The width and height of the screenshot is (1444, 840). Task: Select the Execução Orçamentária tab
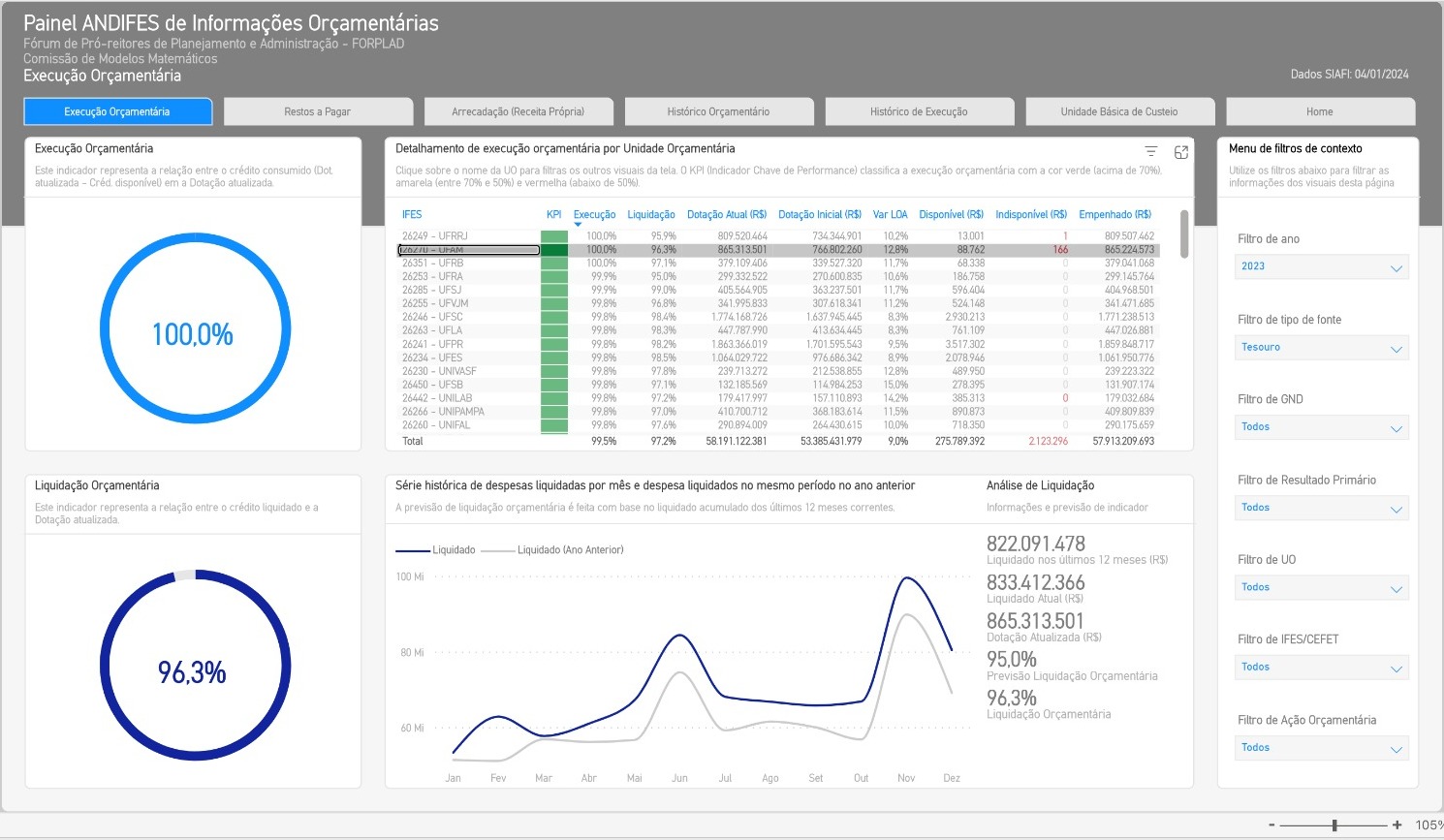[x=117, y=111]
